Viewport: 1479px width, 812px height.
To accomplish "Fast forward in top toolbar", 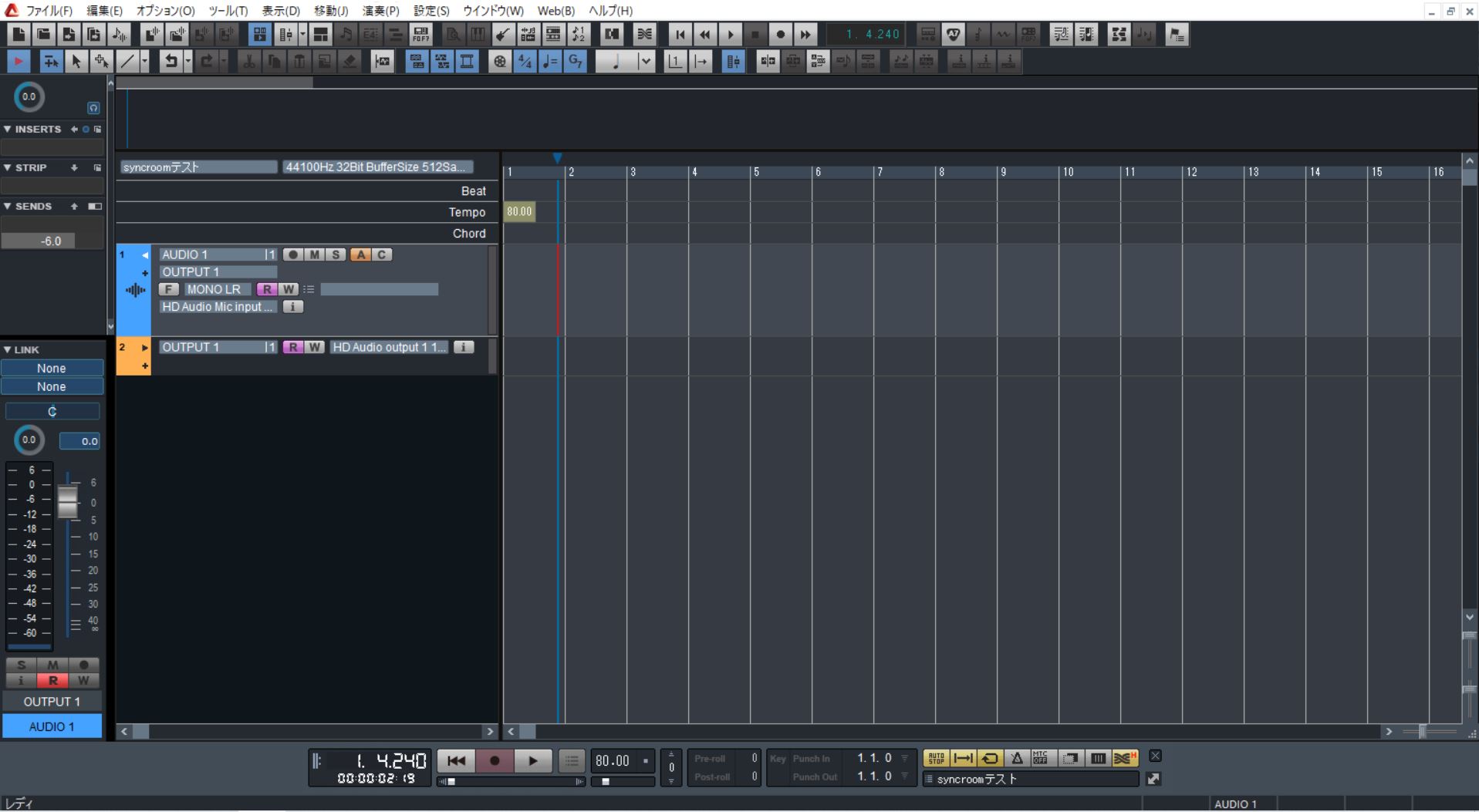I will click(805, 35).
